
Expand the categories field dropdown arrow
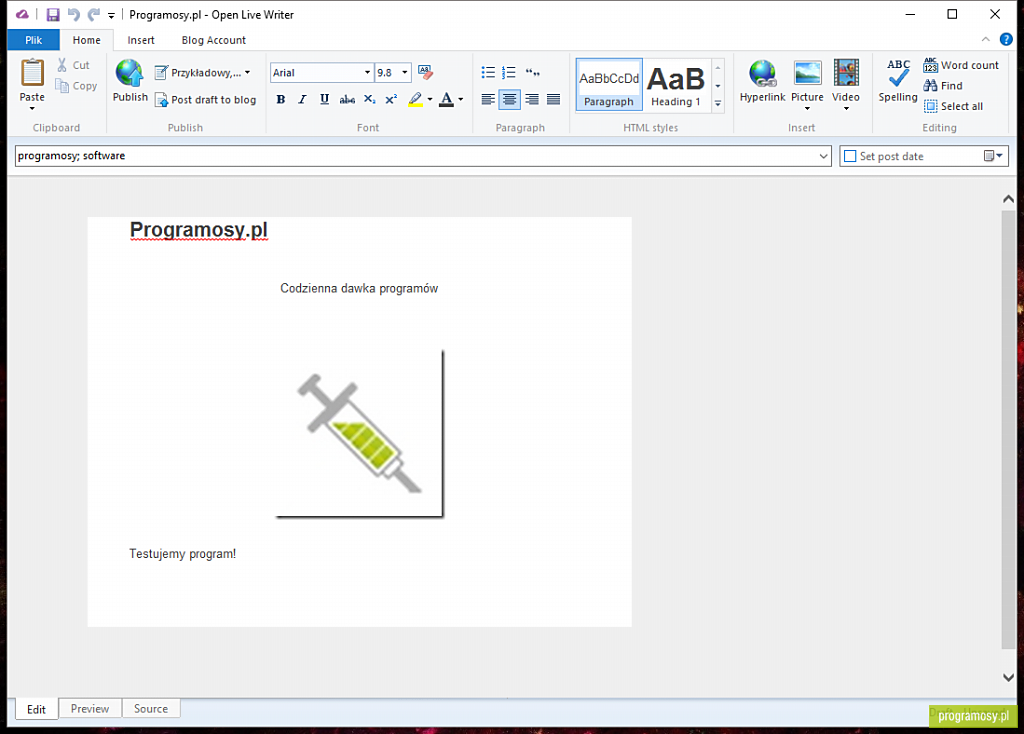pos(824,156)
